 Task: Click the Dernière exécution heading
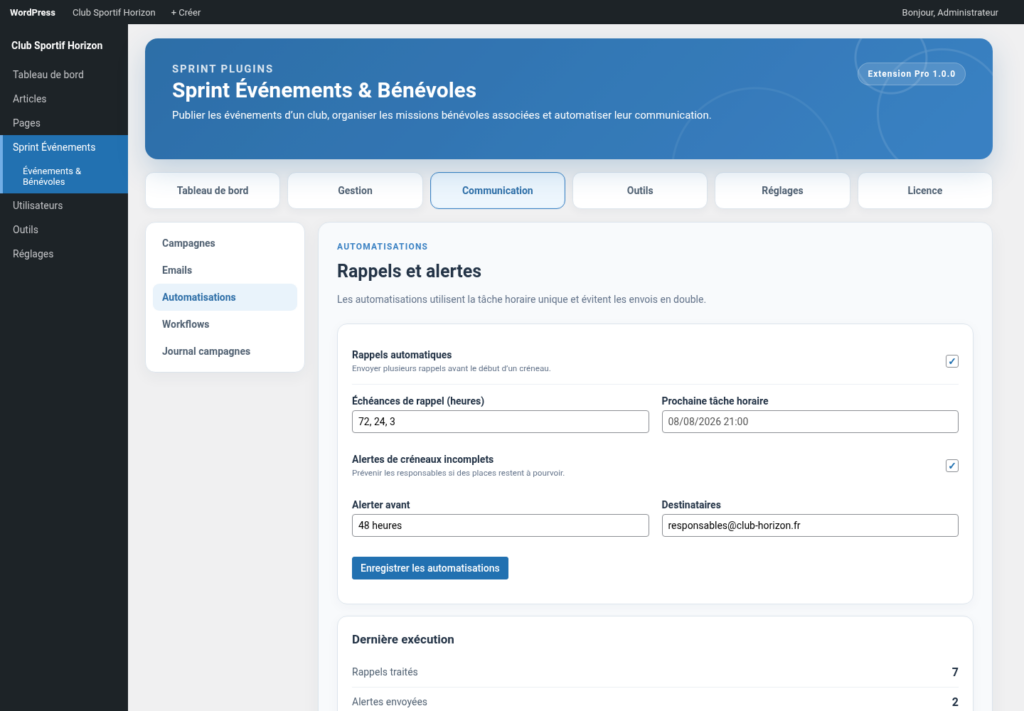pos(403,639)
